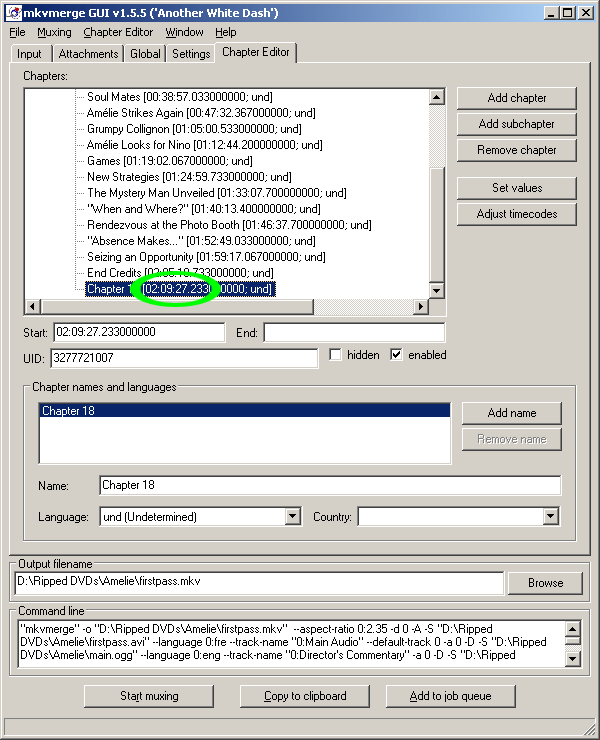Screen dimensions: 600x740
Task: Browse for the output filename
Action: 545,583
